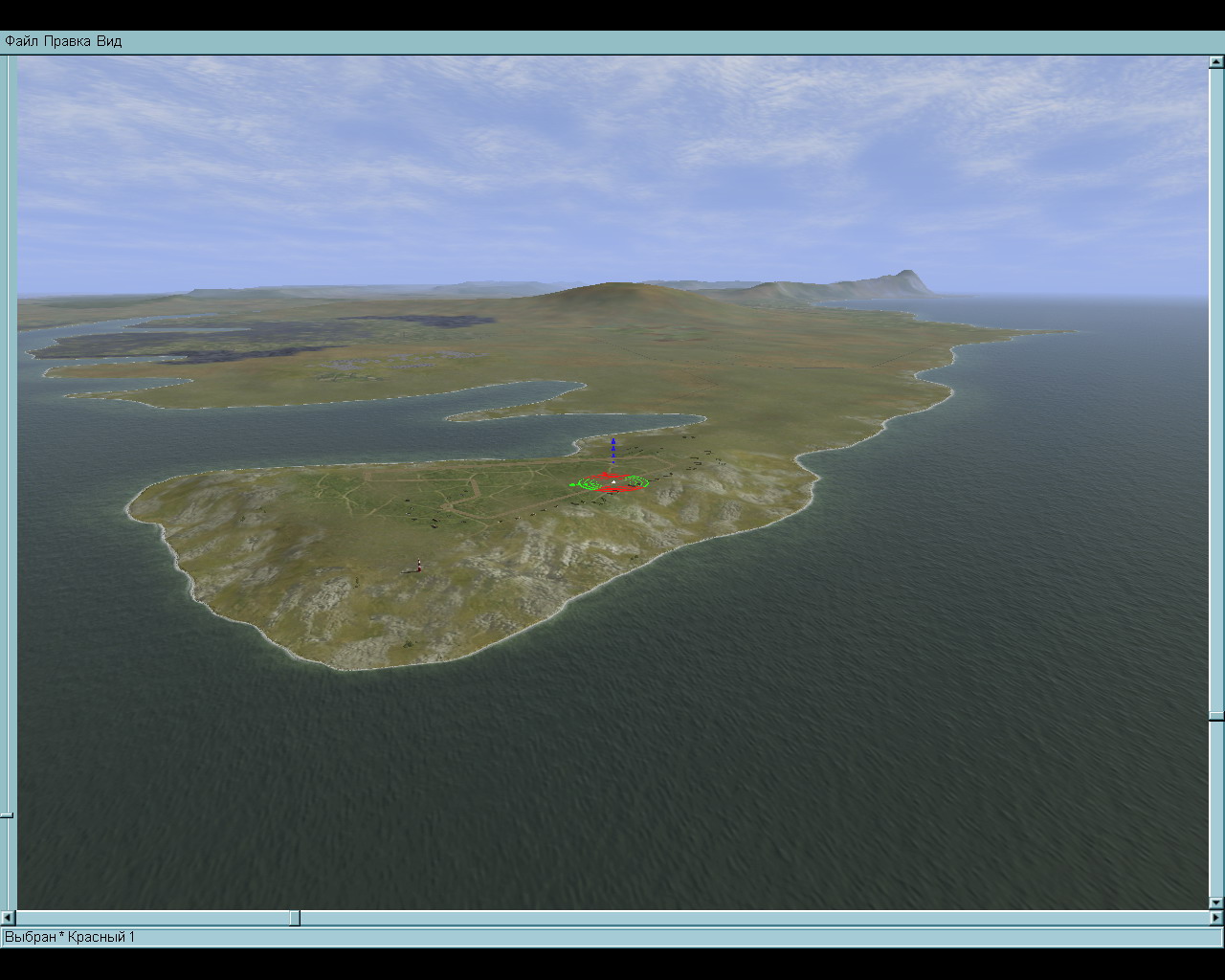
Task: Open the Файл menu
Action: click(x=21, y=41)
